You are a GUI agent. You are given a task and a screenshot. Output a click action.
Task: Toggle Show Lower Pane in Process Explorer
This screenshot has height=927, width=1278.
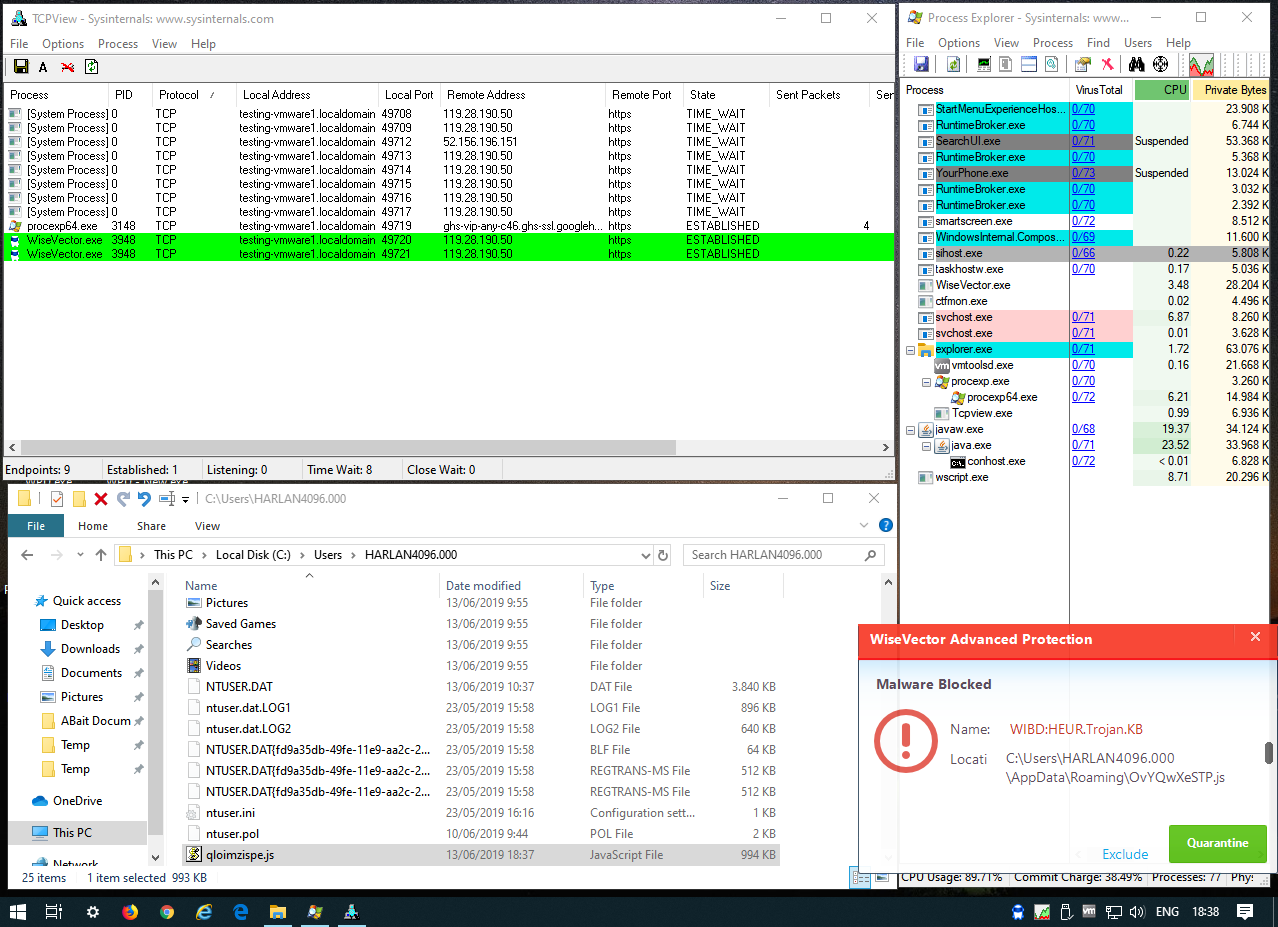click(x=1028, y=65)
